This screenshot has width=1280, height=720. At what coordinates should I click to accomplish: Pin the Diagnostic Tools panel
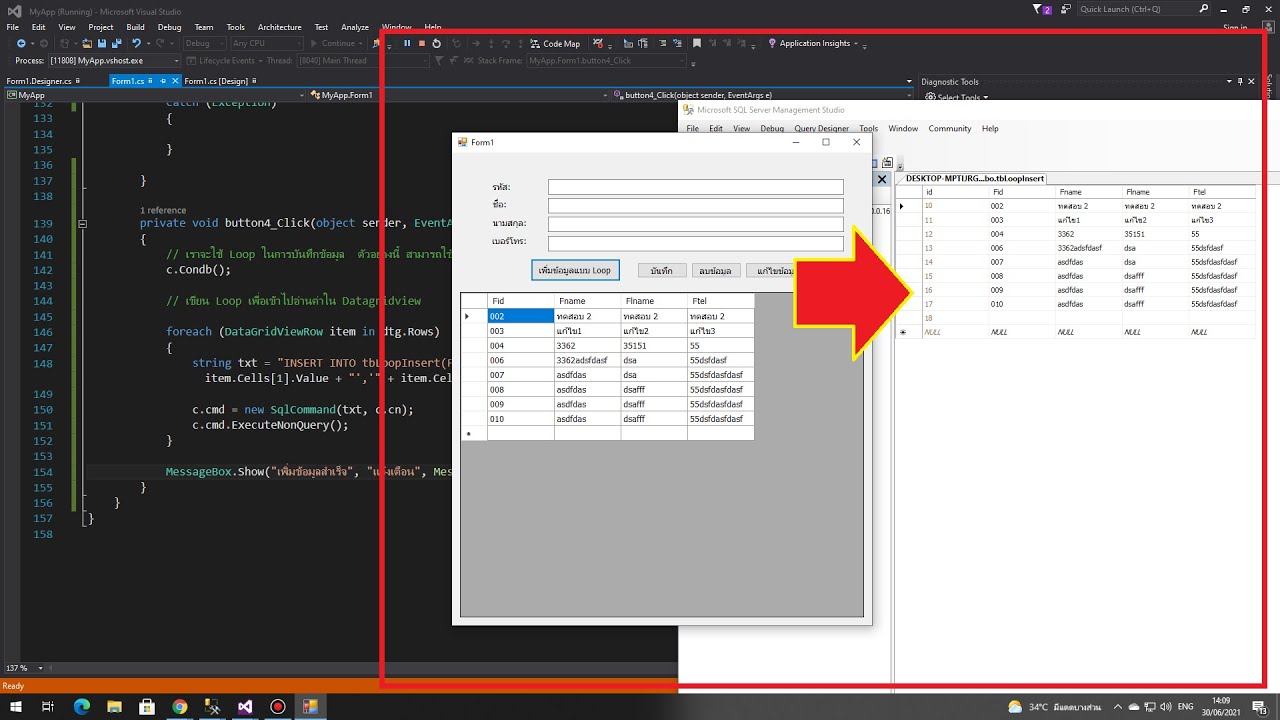coord(1240,81)
